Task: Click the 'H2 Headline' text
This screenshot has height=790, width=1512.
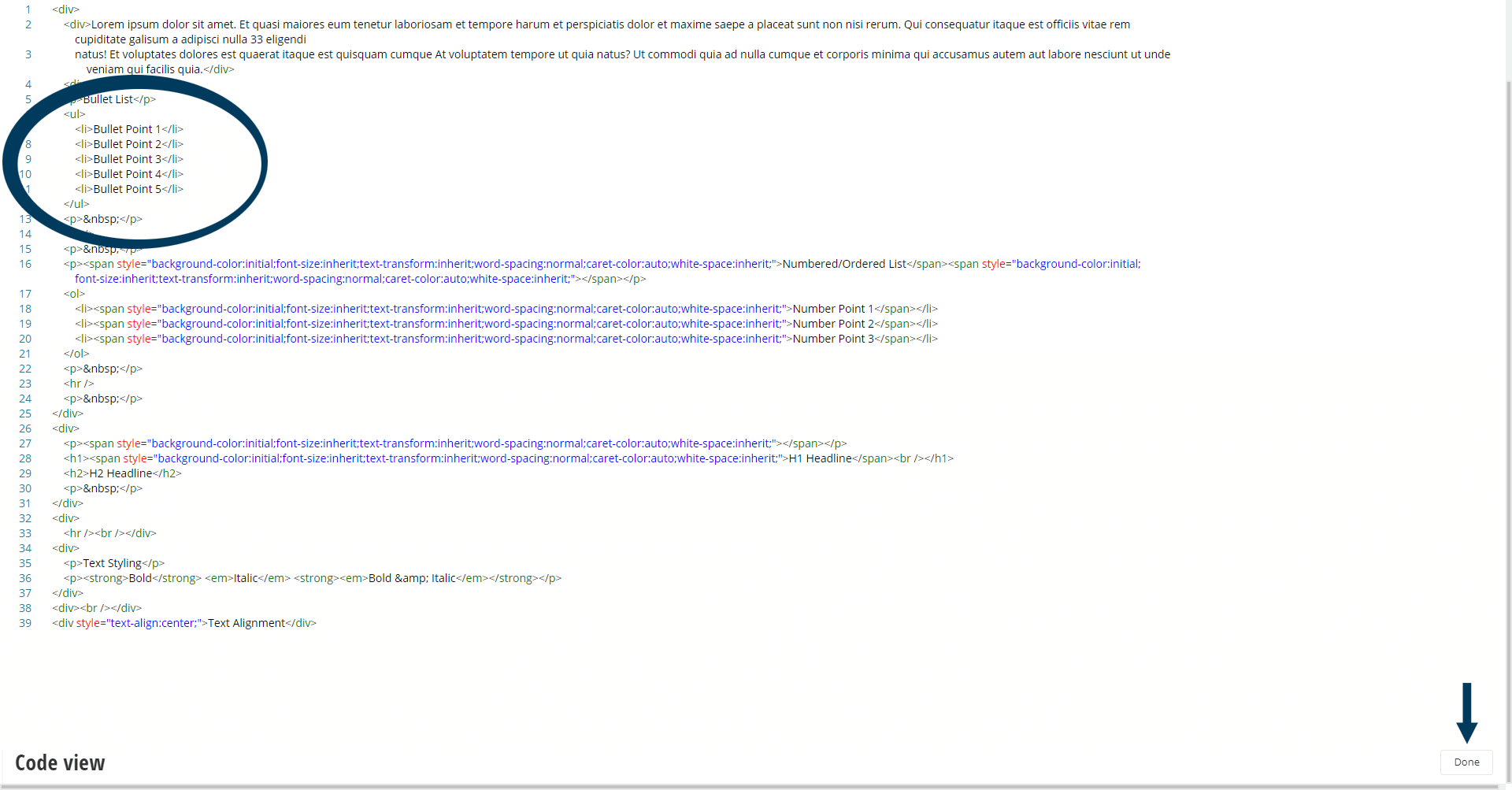Action: click(x=120, y=473)
